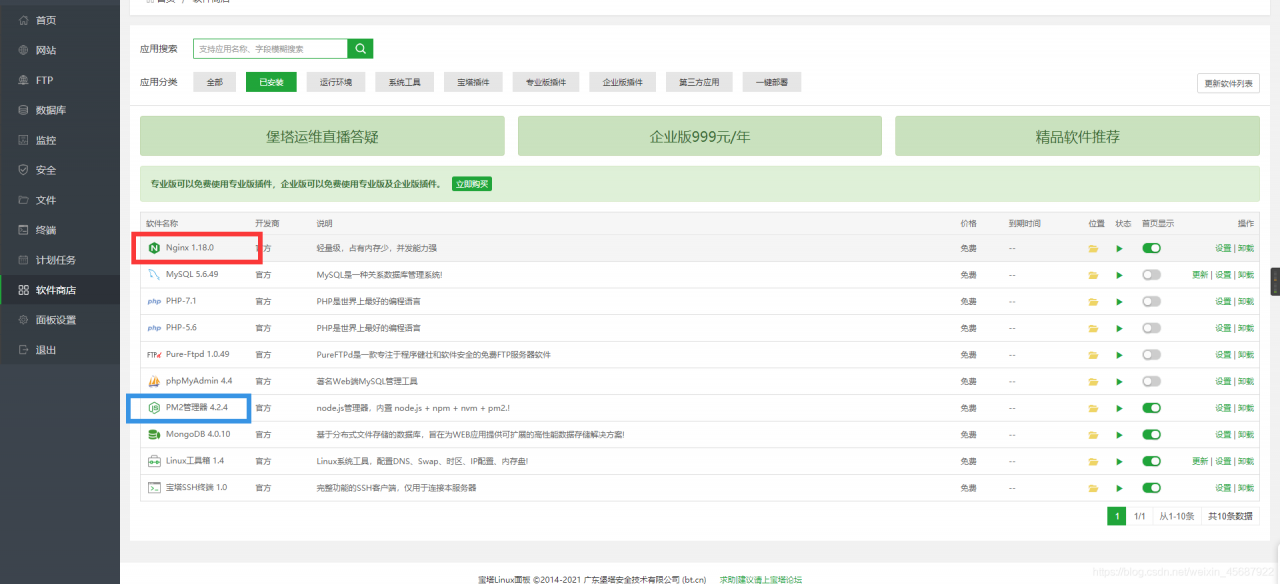Open the 企业版999元/年 banner
This screenshot has height=584, width=1280.
tap(700, 137)
